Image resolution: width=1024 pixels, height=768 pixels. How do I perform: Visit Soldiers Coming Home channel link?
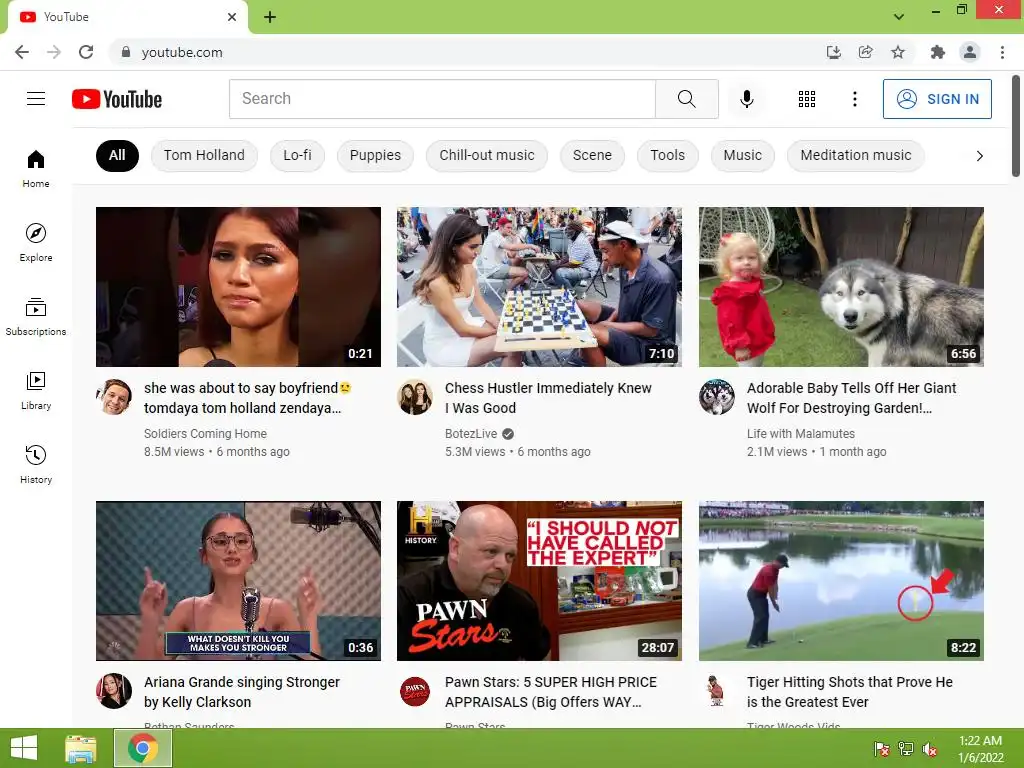[x=205, y=434]
